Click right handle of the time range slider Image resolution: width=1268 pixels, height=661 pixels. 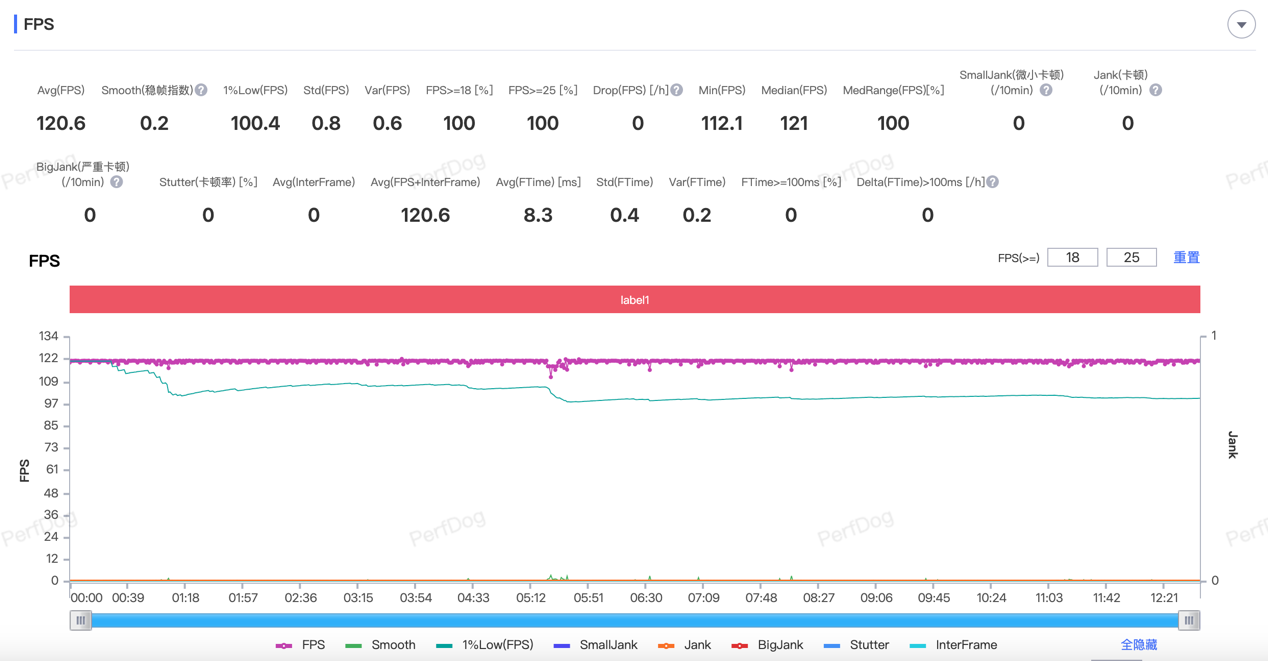pyautogui.click(x=1188, y=621)
